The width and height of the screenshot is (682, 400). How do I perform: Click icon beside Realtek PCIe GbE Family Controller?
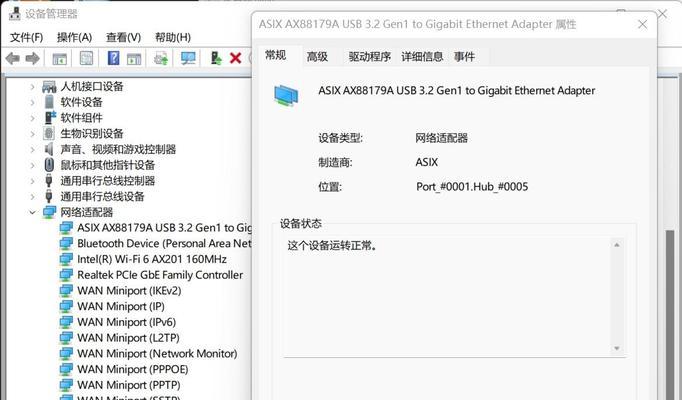coord(66,275)
